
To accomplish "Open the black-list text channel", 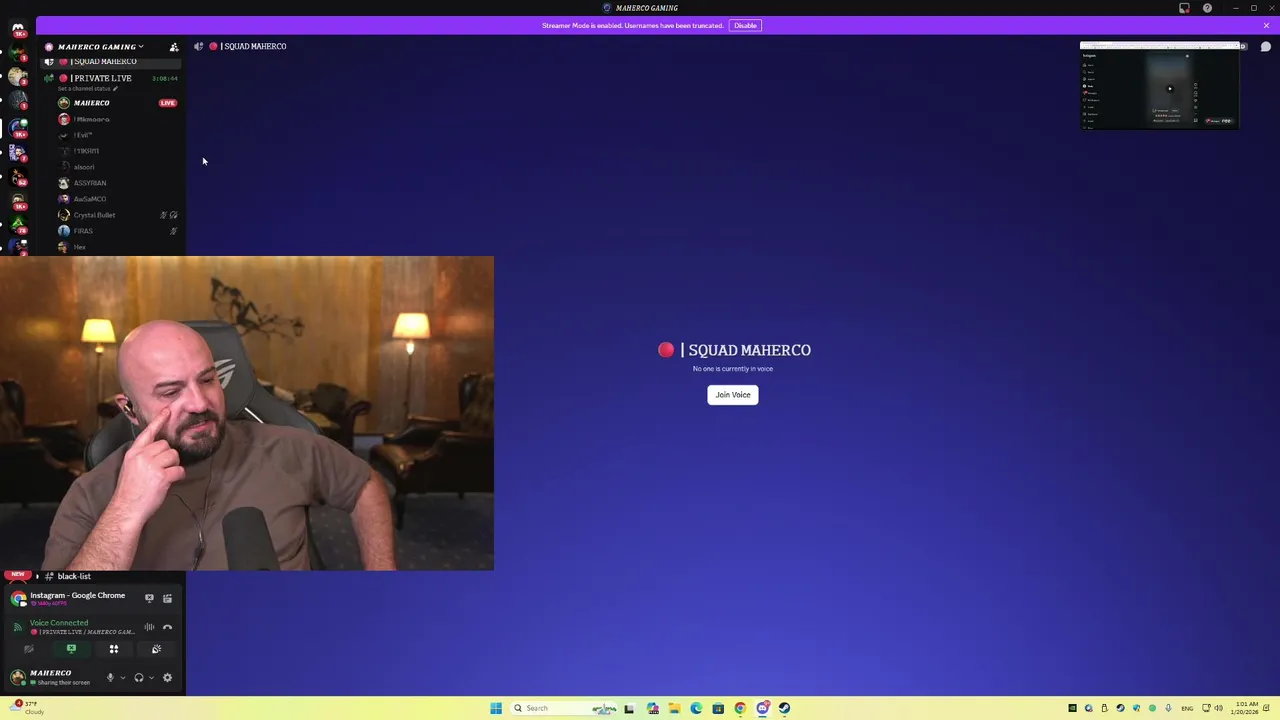I will (x=74, y=576).
